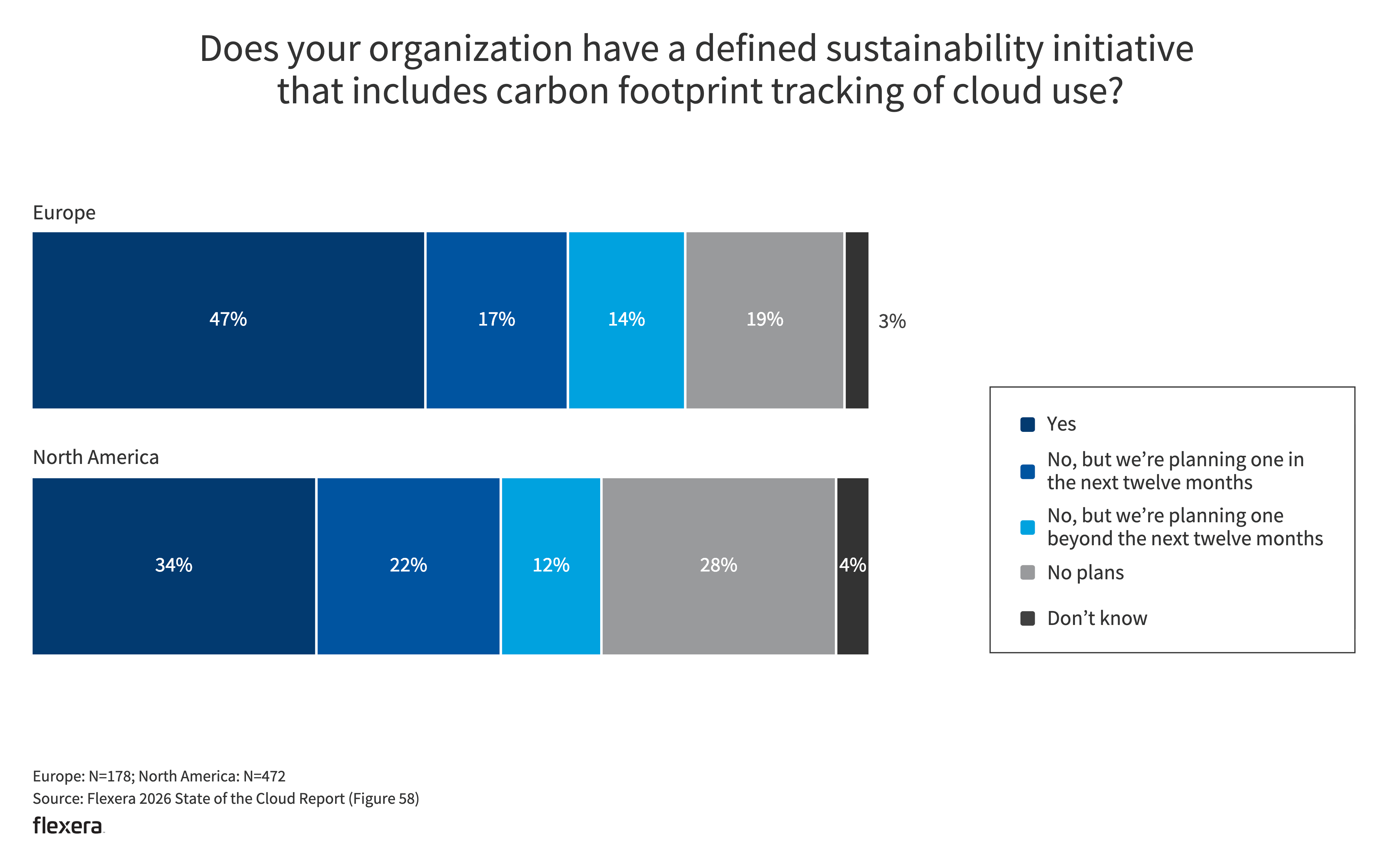This screenshot has height=866, width=1400.
Task: Click the chart title text
Action: [696, 69]
